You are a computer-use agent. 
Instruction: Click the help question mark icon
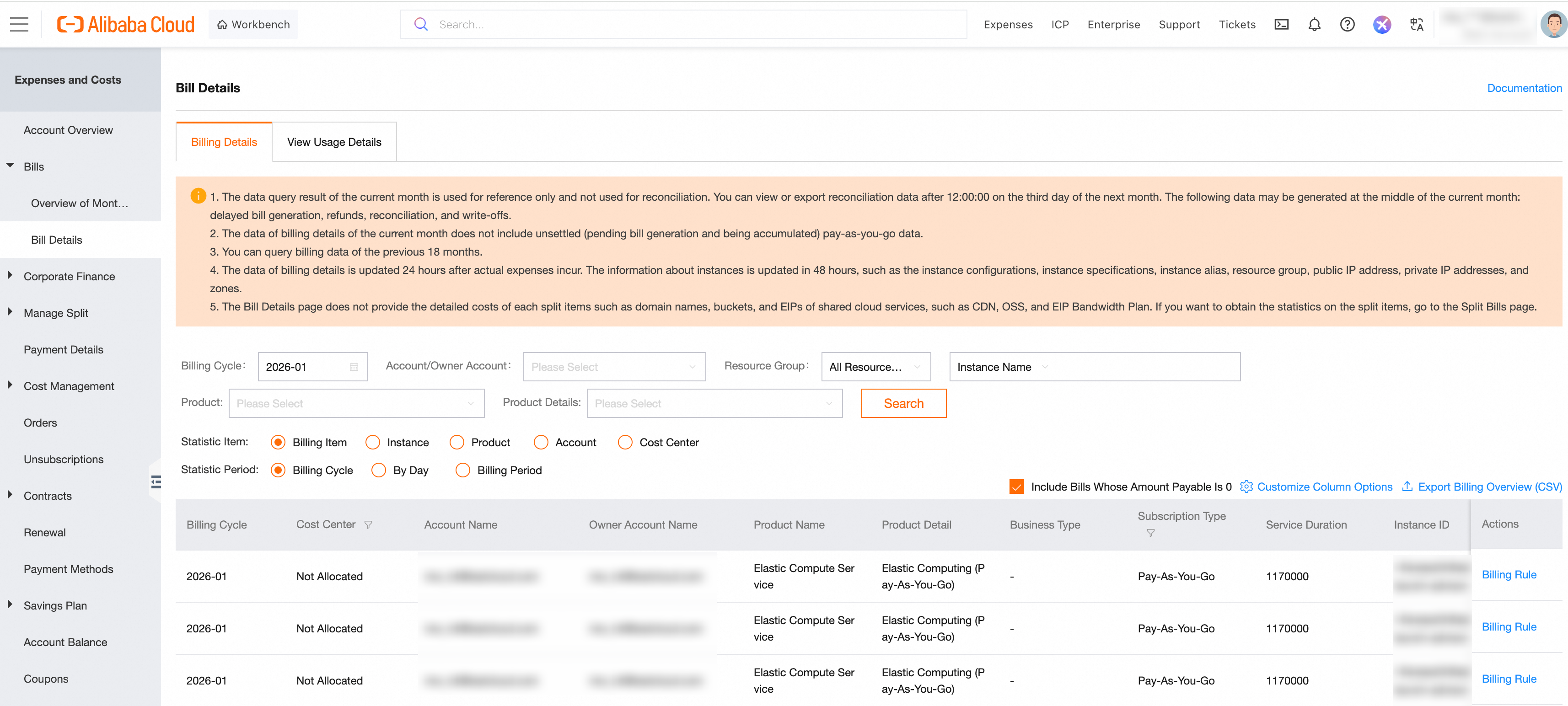[x=1347, y=24]
